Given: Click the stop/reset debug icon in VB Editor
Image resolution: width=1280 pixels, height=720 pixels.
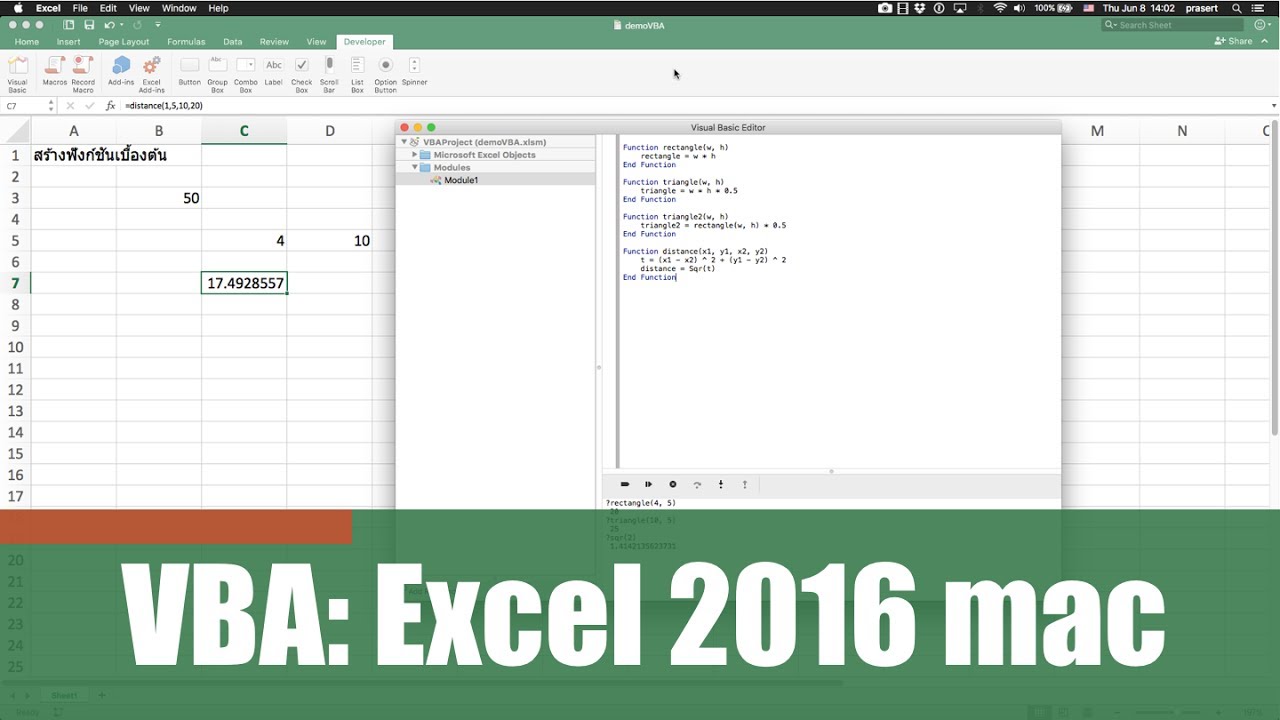Looking at the screenshot, I should tap(672, 484).
